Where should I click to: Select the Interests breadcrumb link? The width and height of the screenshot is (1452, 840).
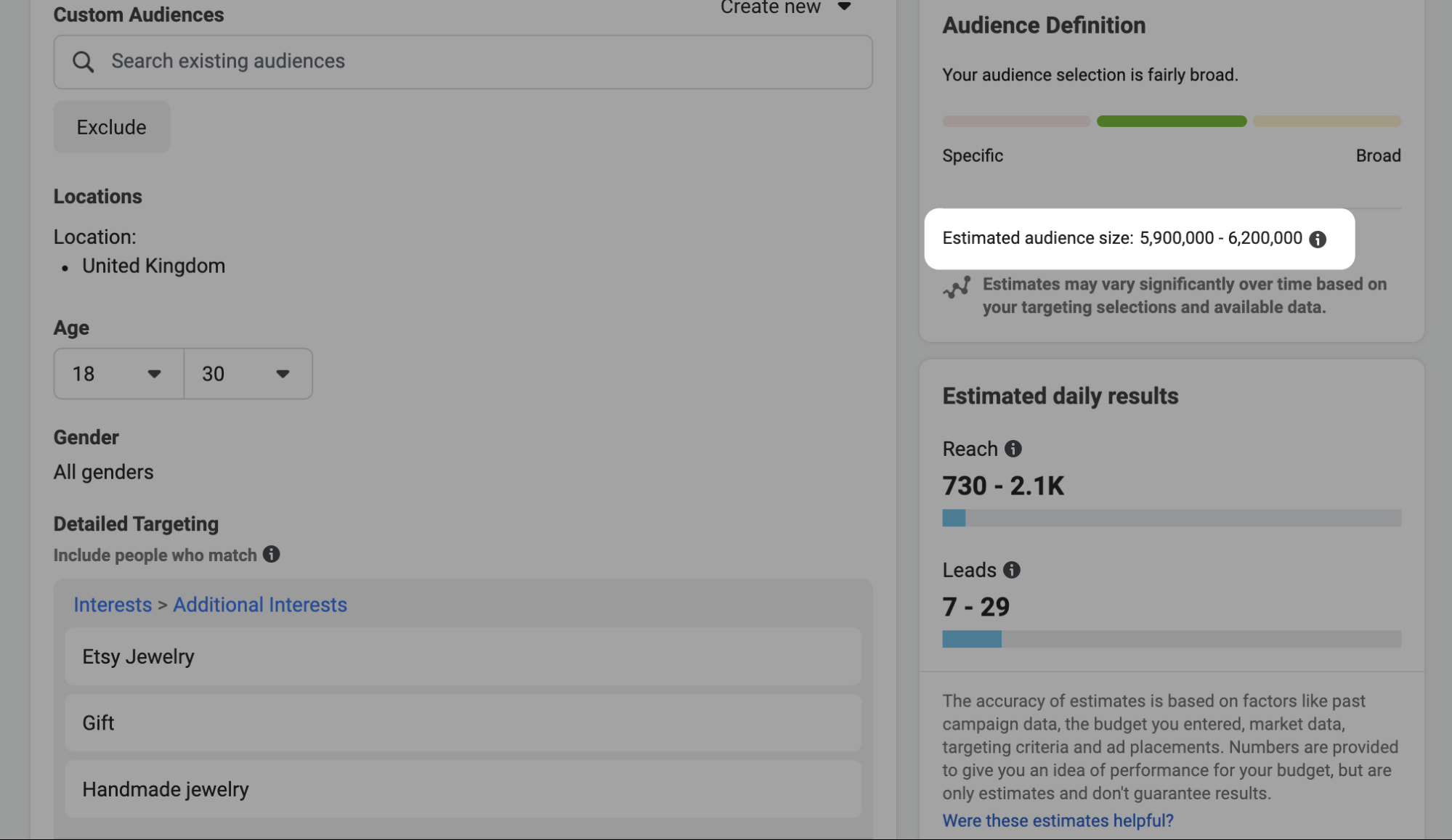[x=113, y=604]
